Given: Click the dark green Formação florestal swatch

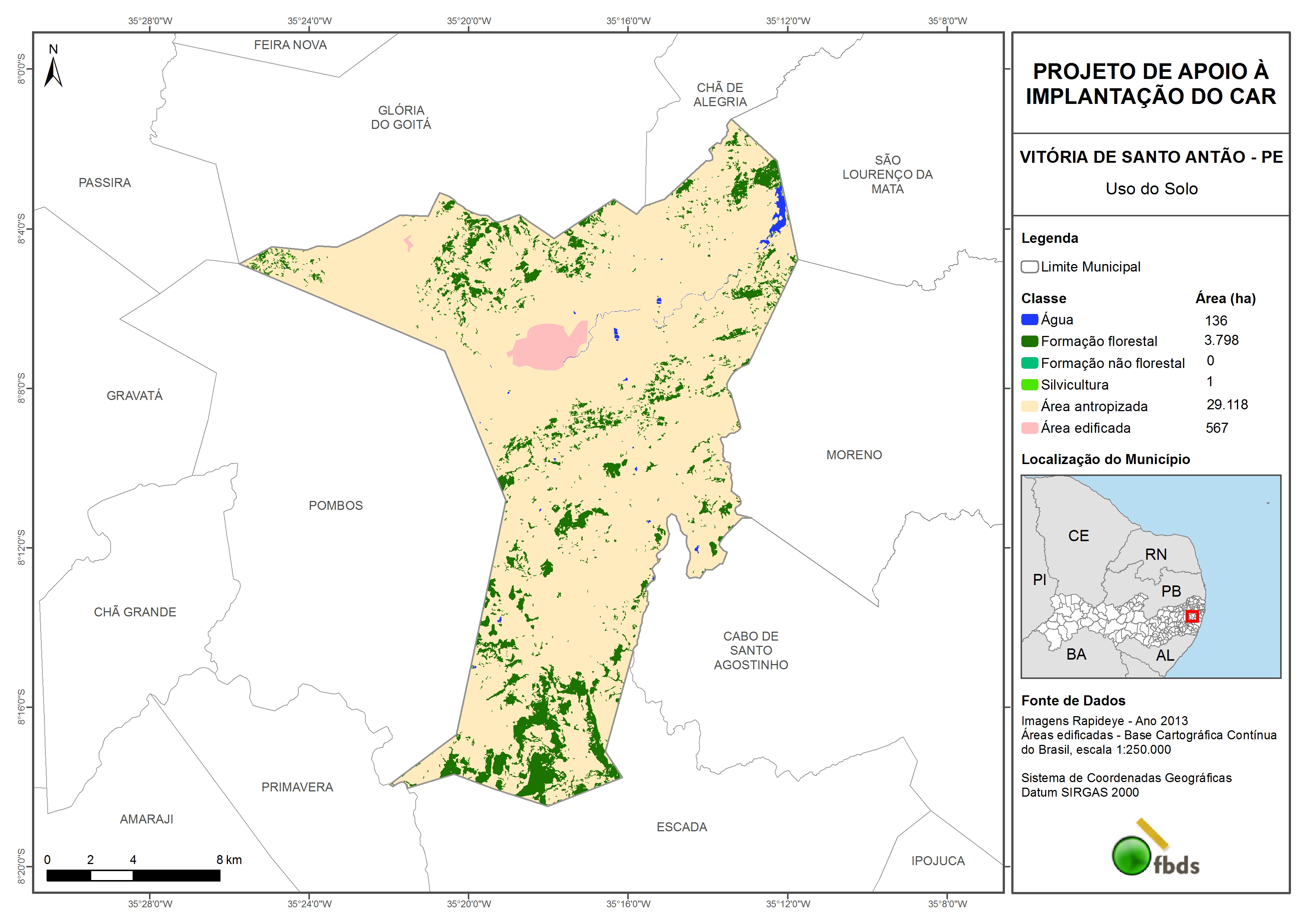Looking at the screenshot, I should pyautogui.click(x=1029, y=342).
